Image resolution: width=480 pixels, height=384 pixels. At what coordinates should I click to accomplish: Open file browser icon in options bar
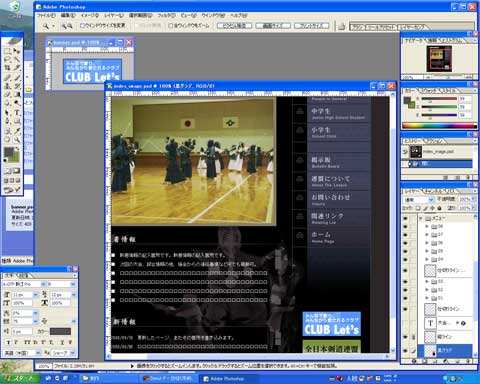(x=341, y=26)
